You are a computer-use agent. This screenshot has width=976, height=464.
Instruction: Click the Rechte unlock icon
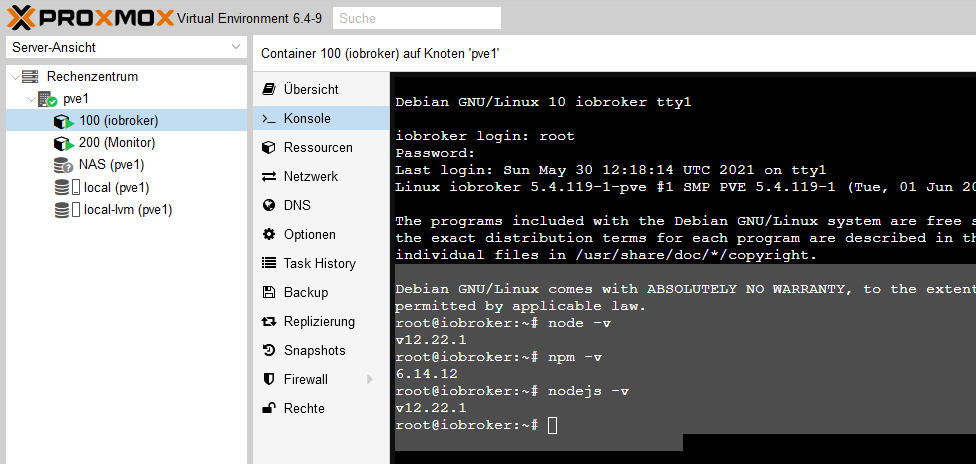[269, 409]
